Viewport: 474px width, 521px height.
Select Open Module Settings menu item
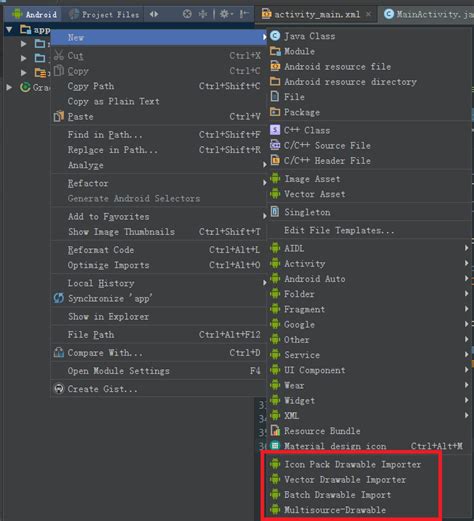tap(159, 371)
